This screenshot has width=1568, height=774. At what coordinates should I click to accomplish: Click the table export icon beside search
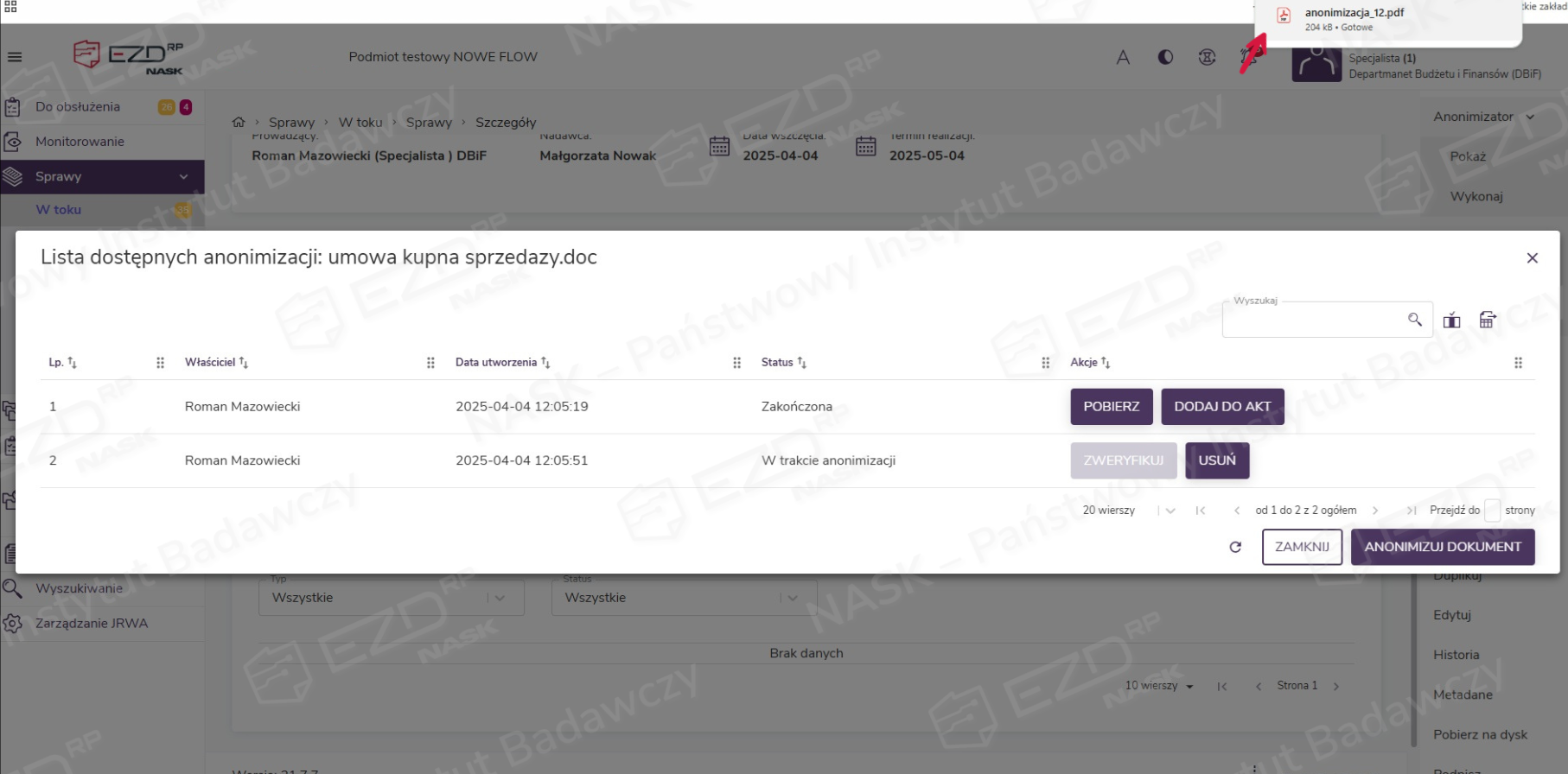(x=1487, y=320)
